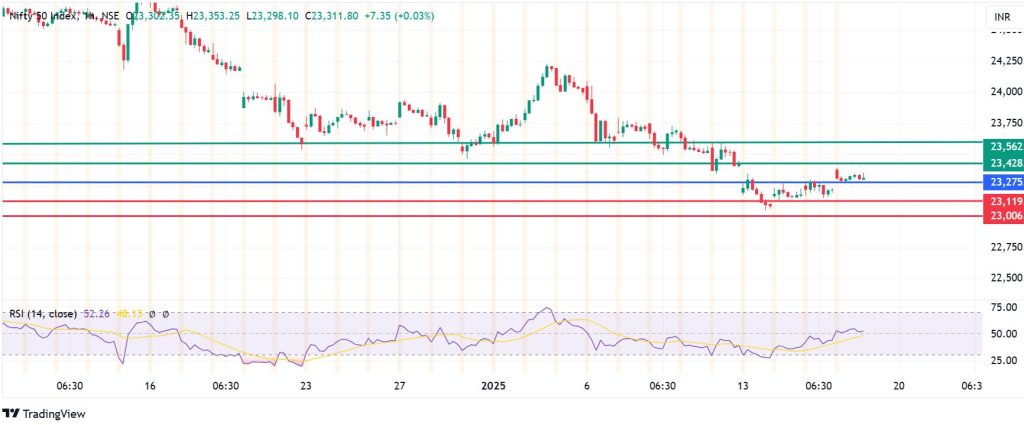This screenshot has width=1024, height=425.
Task: Click the yellow RSI average value 48.13
Action: coord(133,313)
